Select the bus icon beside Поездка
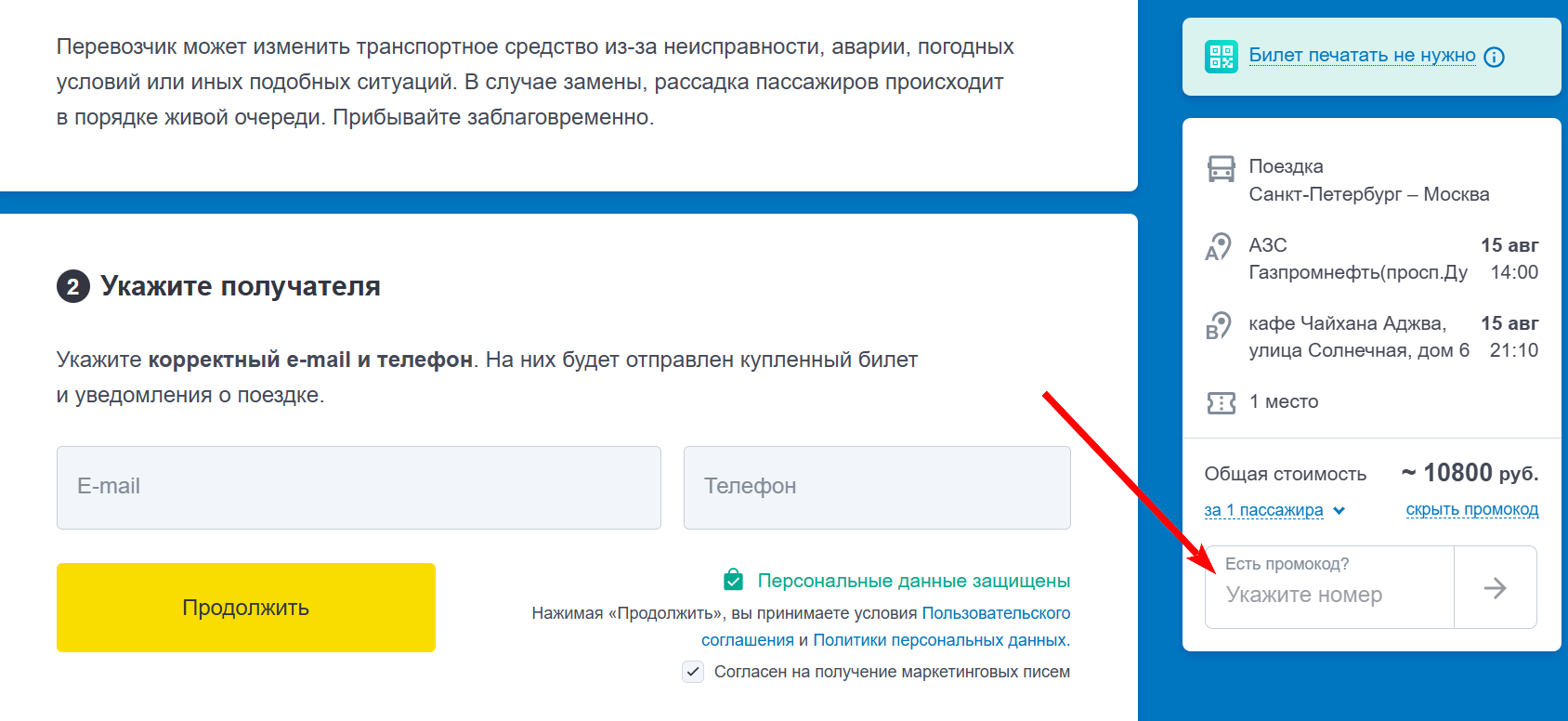1568x721 pixels. pyautogui.click(x=1220, y=167)
